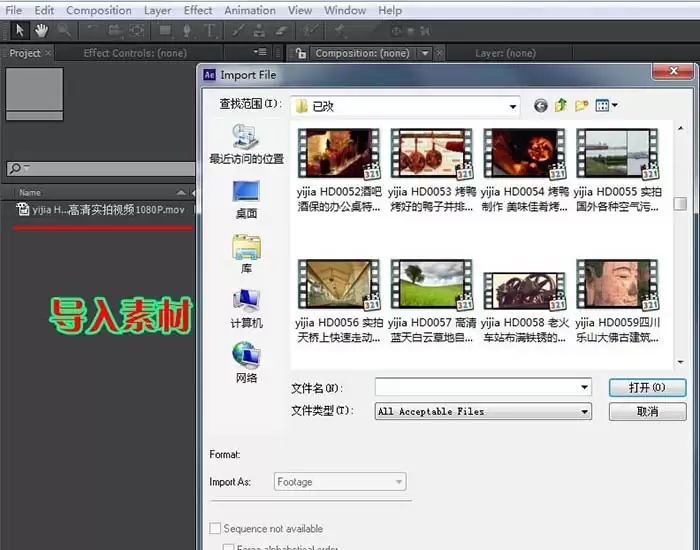
Task: Open the view menu dropdown arrow in dialog
Action: (615, 105)
